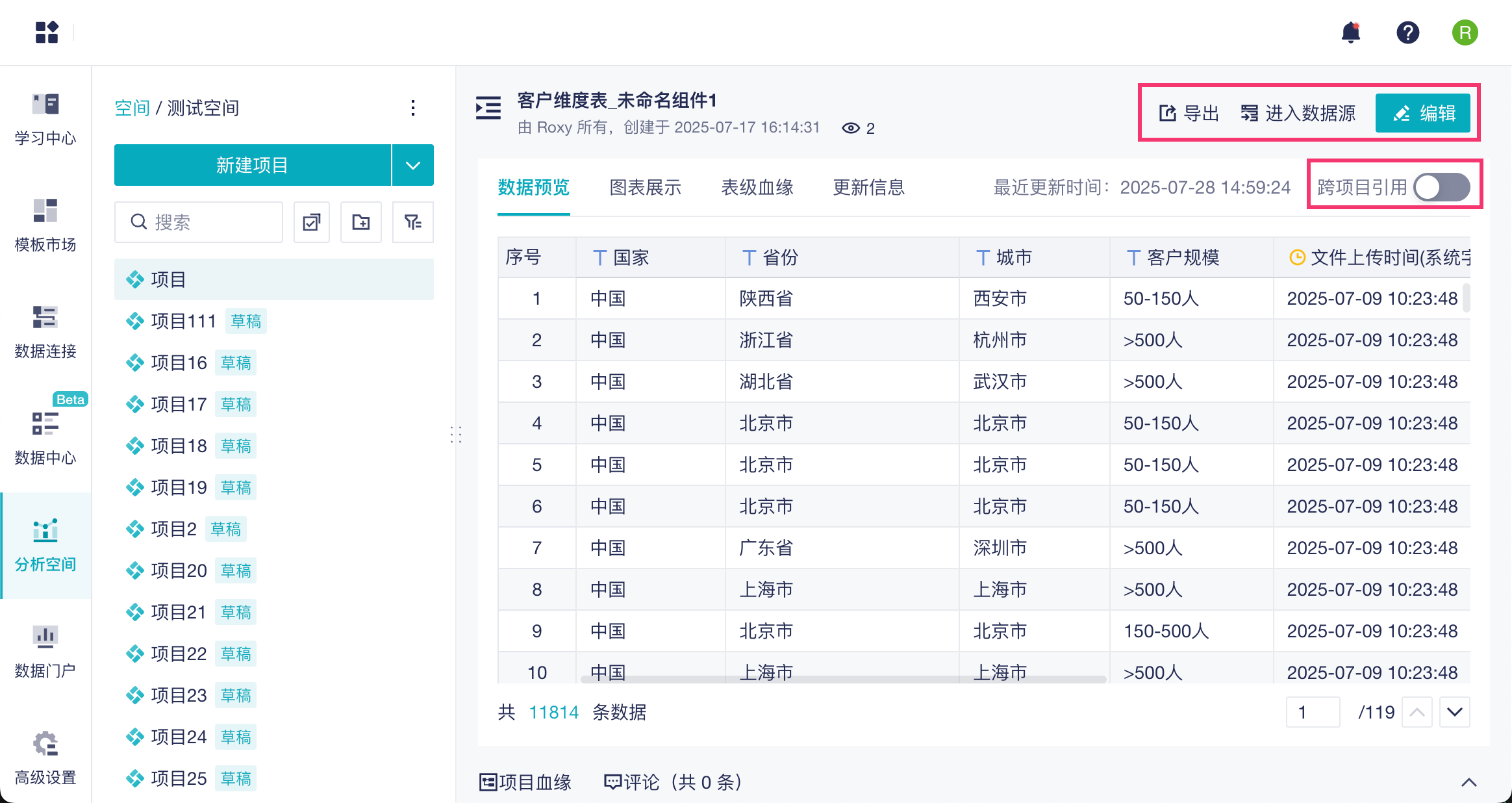Switch to the 表级血缘 tab
This screenshot has width=1512, height=803.
[757, 187]
